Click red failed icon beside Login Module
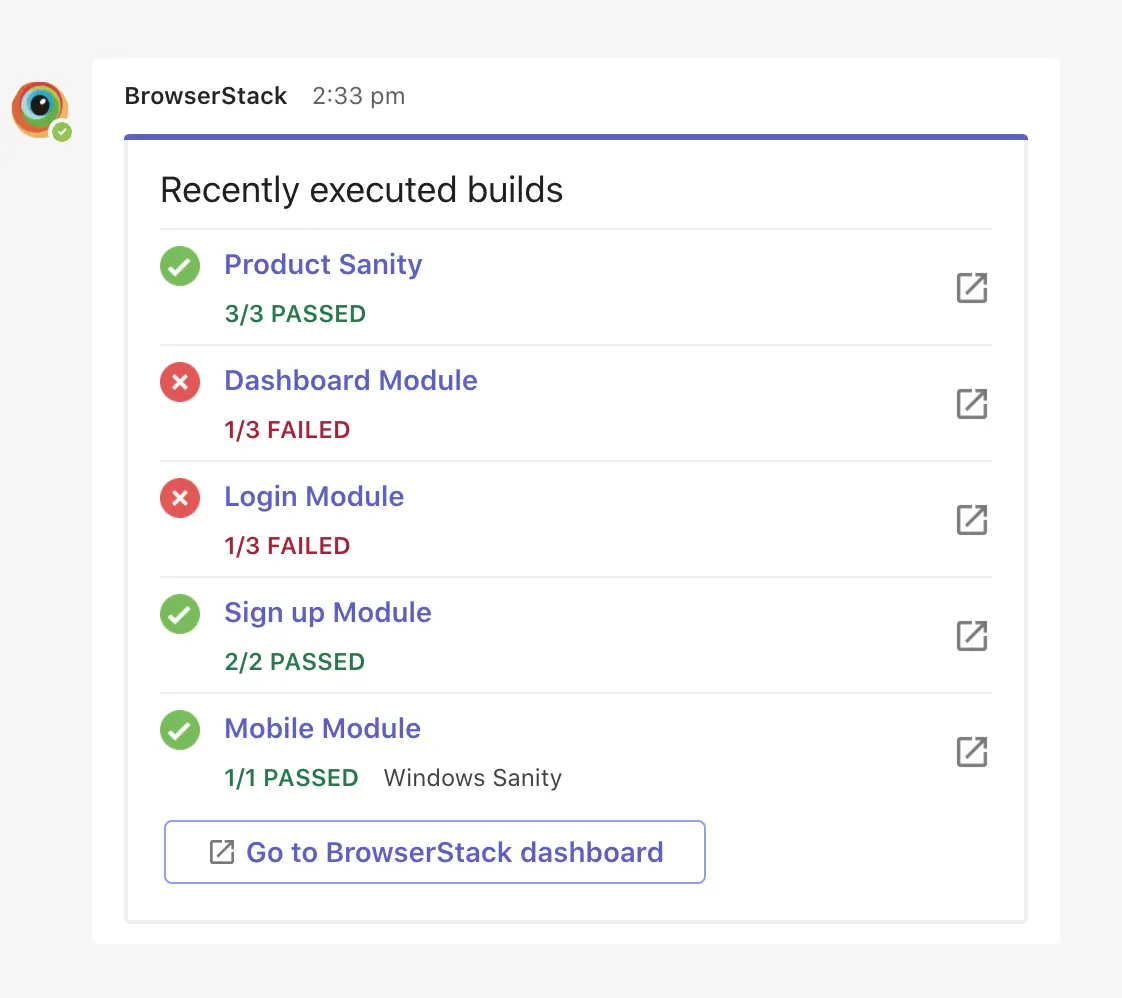 pos(180,498)
